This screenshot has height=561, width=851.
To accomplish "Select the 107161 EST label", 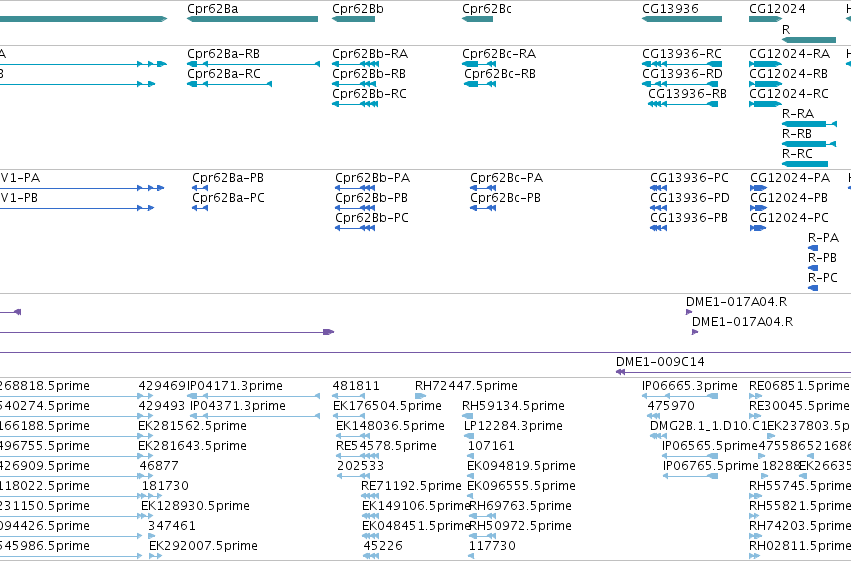I will pyautogui.click(x=491, y=446).
